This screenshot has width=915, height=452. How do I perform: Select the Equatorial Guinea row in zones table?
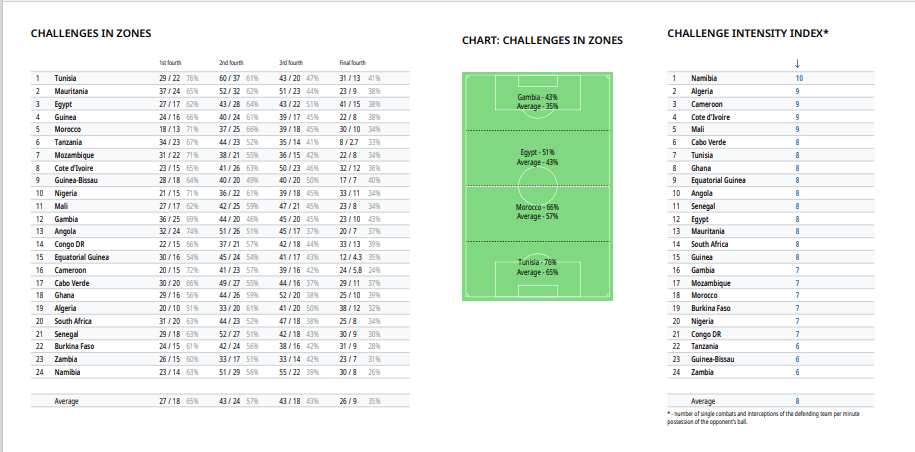click(220, 257)
